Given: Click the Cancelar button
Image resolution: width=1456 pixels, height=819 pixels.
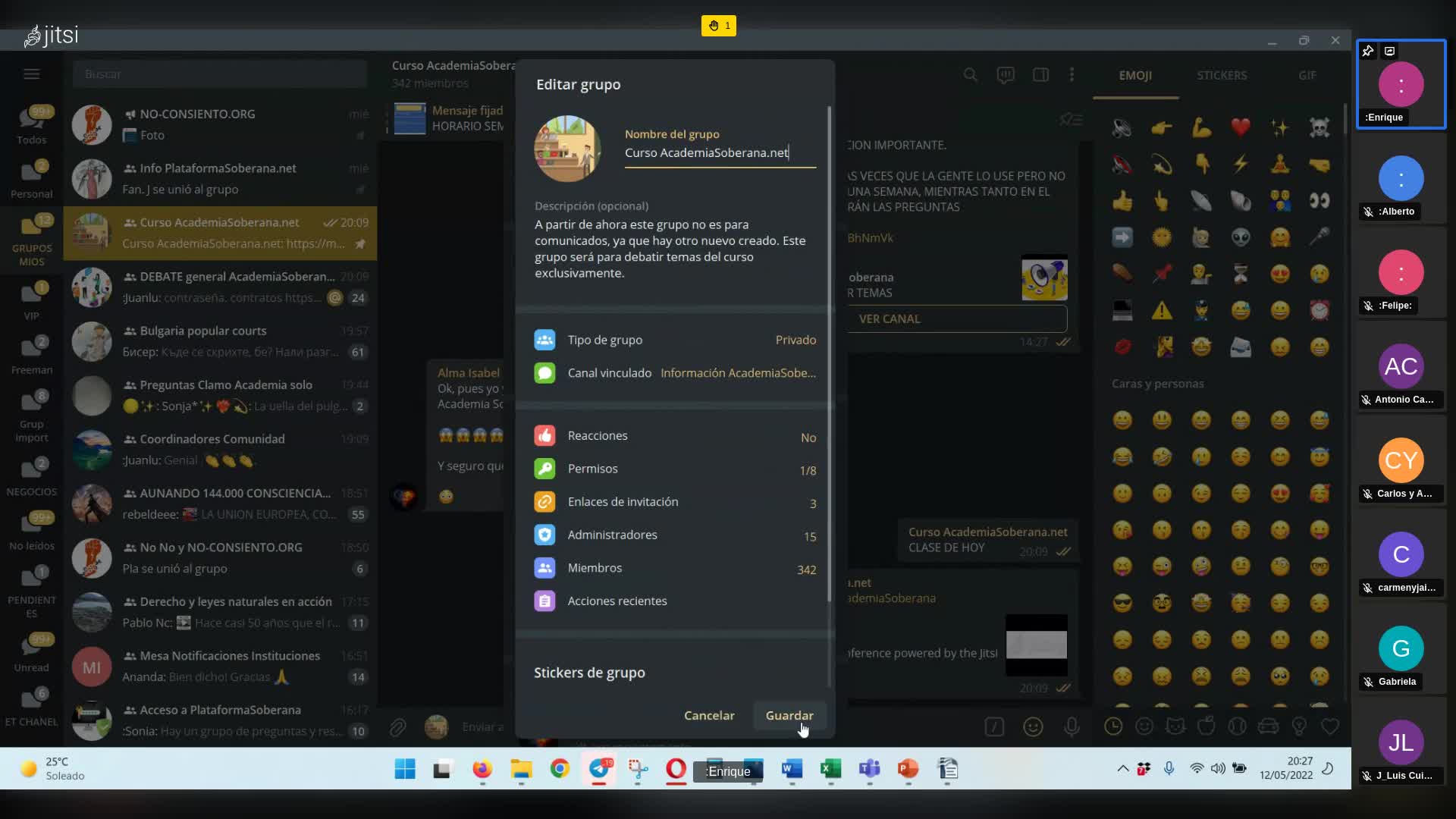Looking at the screenshot, I should 709,715.
